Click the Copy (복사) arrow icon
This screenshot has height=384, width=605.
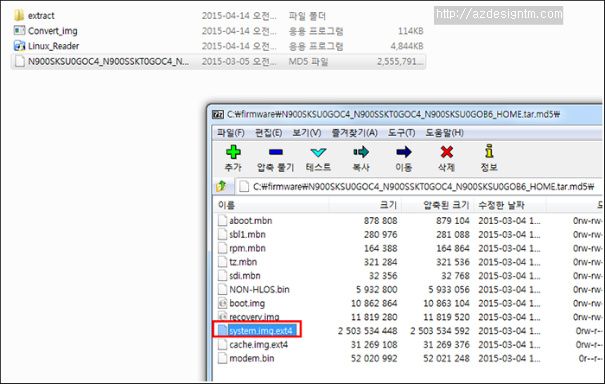point(361,152)
